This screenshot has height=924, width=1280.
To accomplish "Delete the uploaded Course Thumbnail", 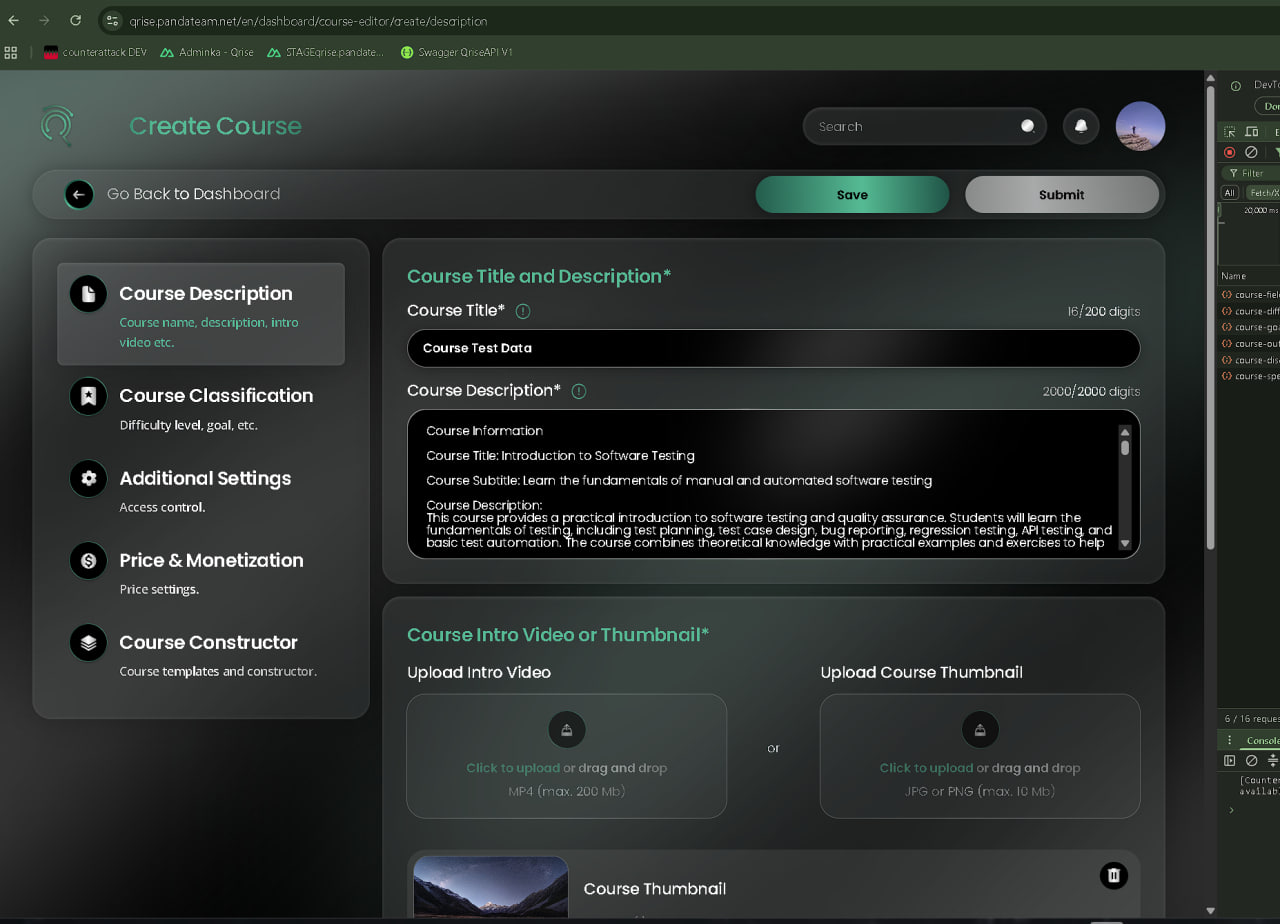I will tap(1113, 876).
